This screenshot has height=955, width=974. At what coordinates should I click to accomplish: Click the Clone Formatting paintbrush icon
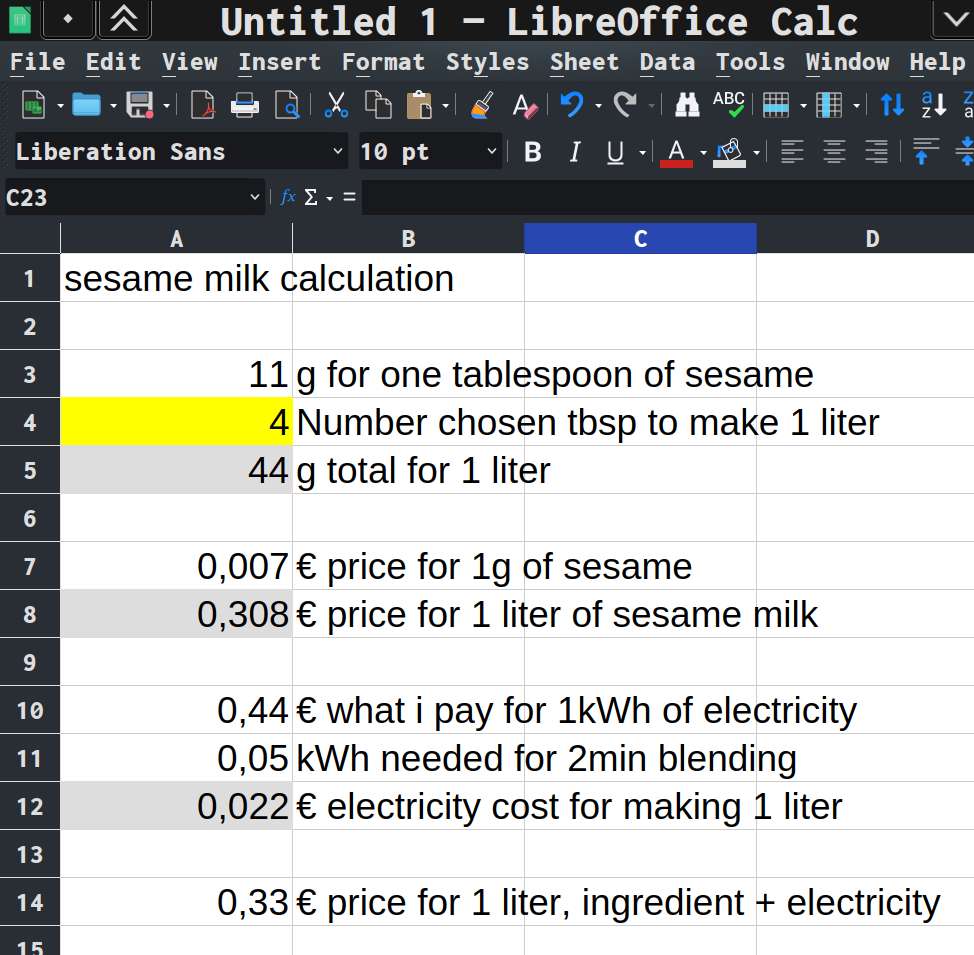pyautogui.click(x=482, y=105)
